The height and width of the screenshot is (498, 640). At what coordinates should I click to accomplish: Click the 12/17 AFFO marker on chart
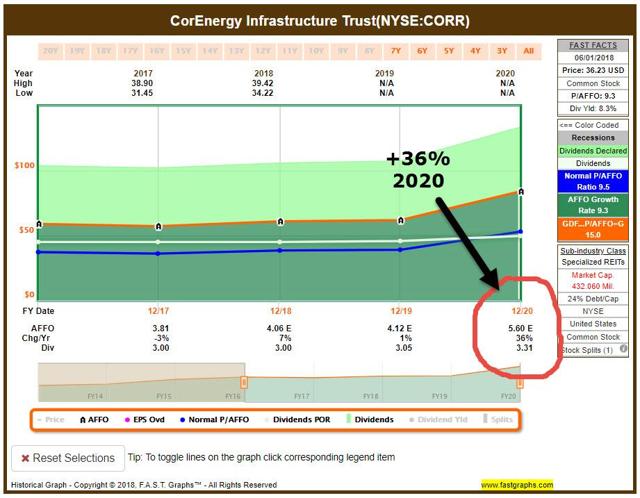[158, 226]
